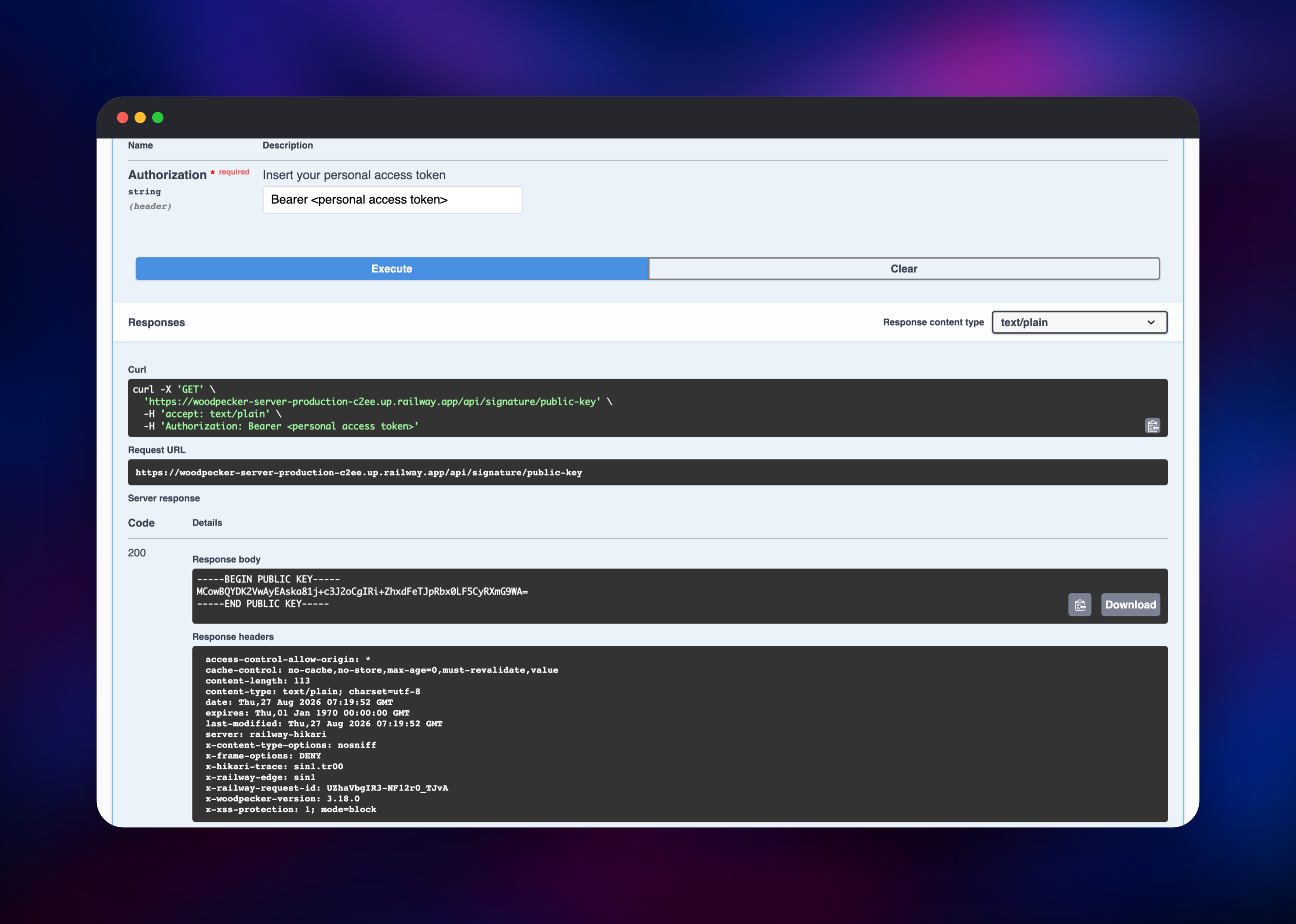Image resolution: width=1296 pixels, height=924 pixels.
Task: Click the Response headers label
Action: [233, 637]
